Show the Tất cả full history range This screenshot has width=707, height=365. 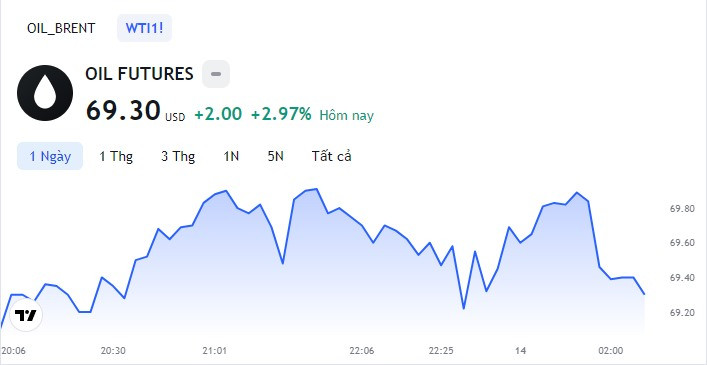[x=331, y=156]
